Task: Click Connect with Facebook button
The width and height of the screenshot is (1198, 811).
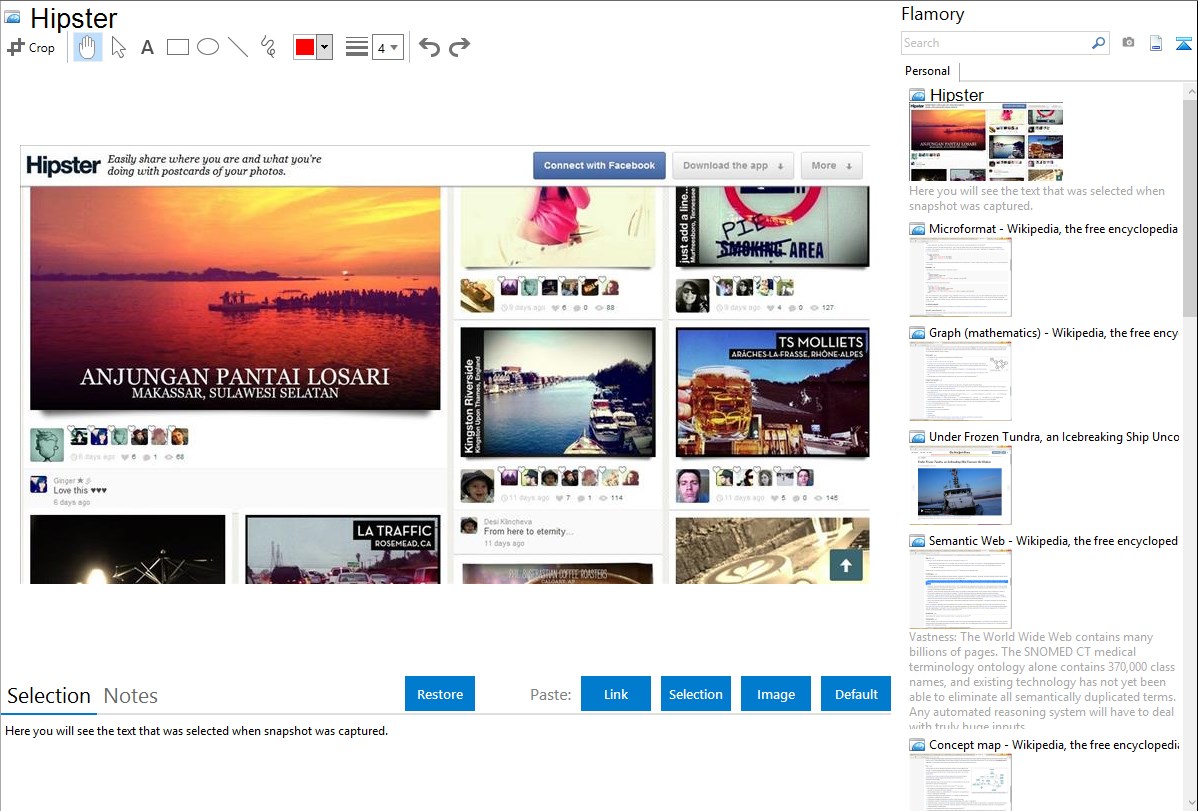Action: tap(599, 165)
